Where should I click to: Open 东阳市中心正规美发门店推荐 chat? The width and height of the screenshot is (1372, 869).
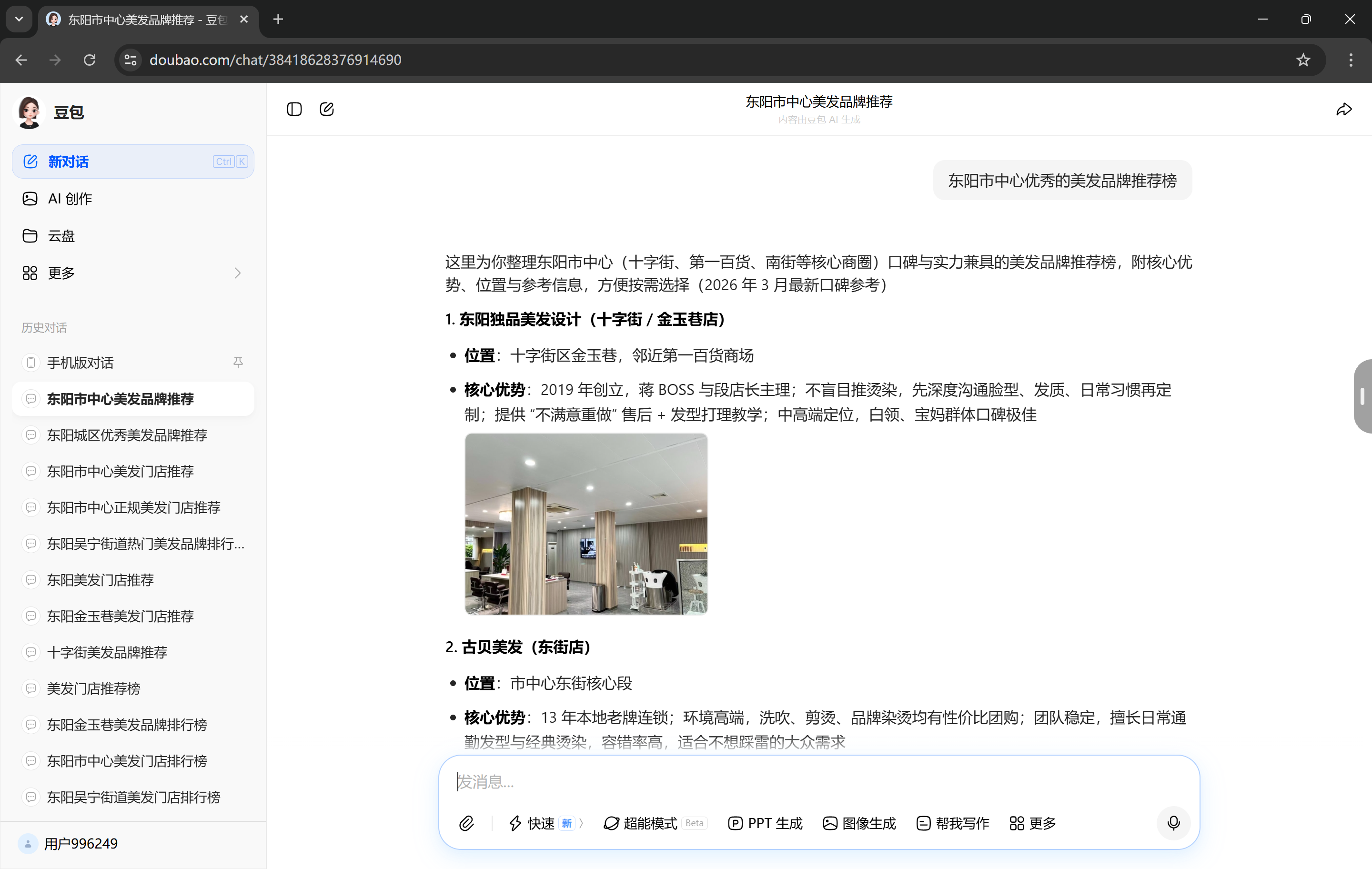[x=133, y=507]
